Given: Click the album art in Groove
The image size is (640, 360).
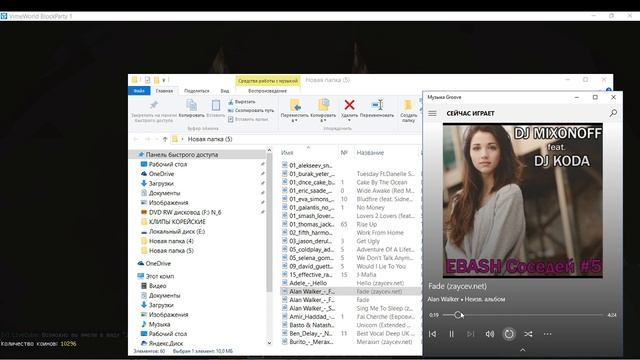Looking at the screenshot, I should coord(523,200).
